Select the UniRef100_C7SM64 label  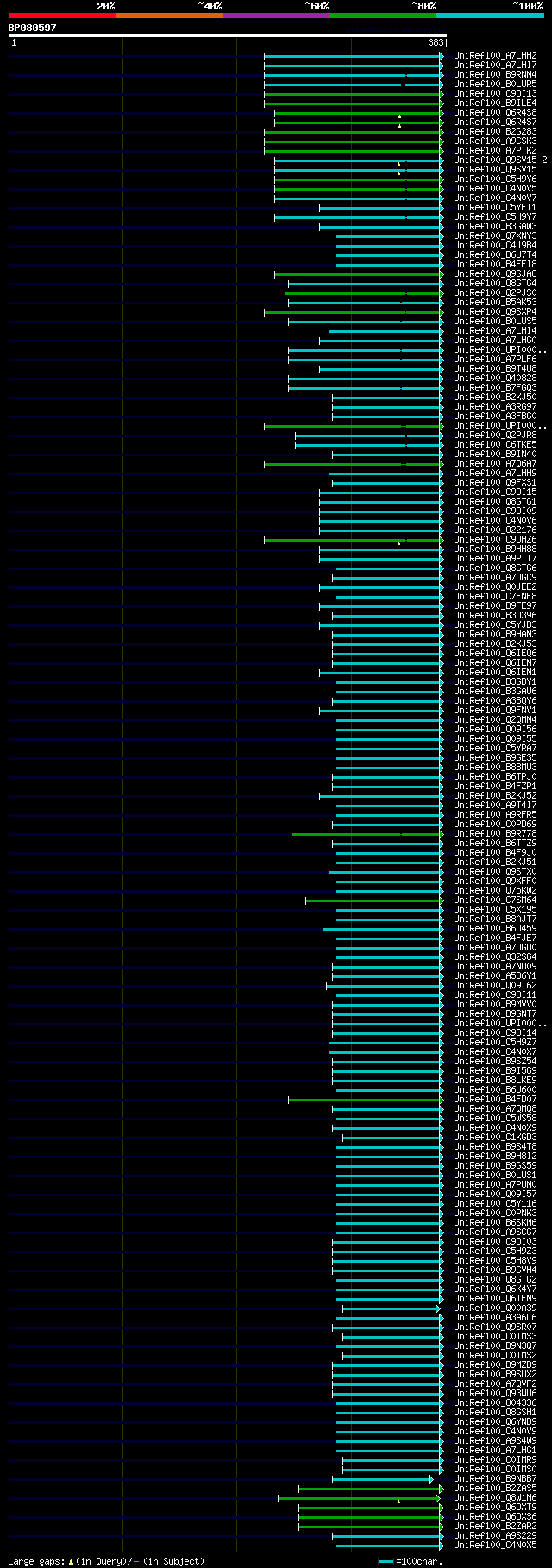pyautogui.click(x=495, y=900)
